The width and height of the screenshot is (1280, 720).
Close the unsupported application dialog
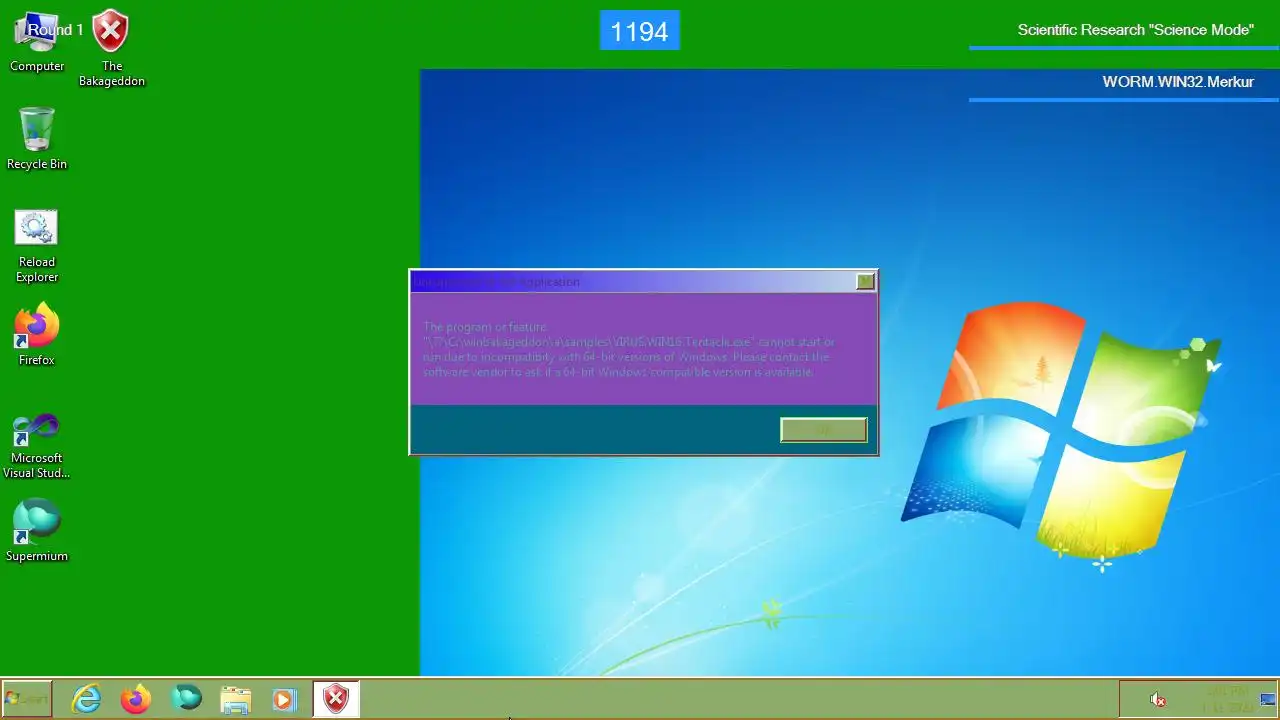[x=865, y=282]
